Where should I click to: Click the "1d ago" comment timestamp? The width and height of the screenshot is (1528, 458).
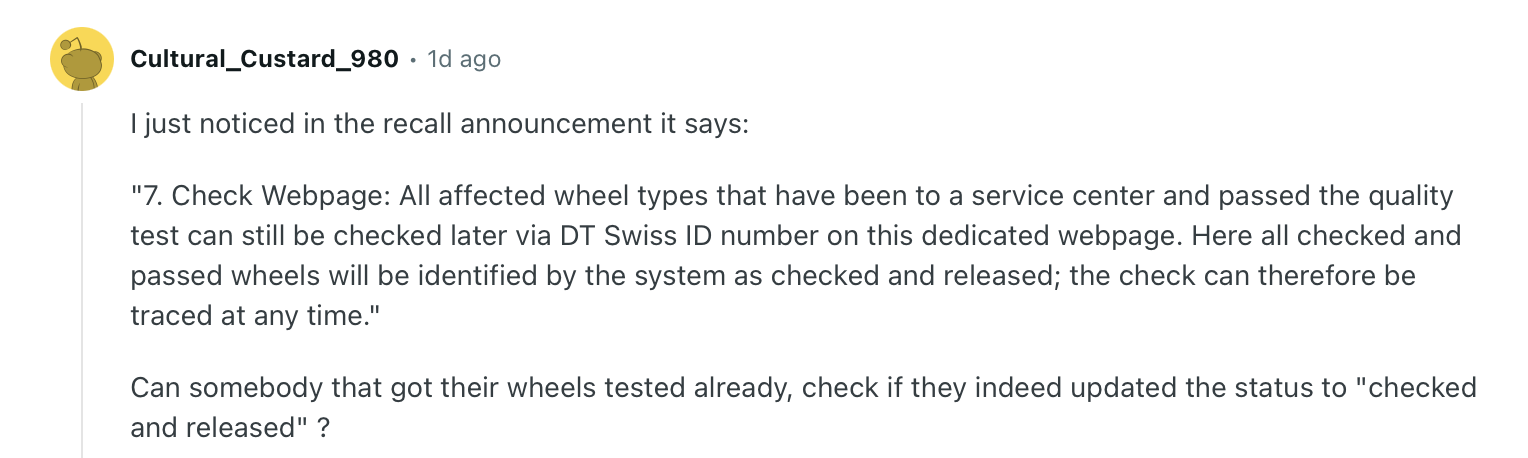point(464,59)
